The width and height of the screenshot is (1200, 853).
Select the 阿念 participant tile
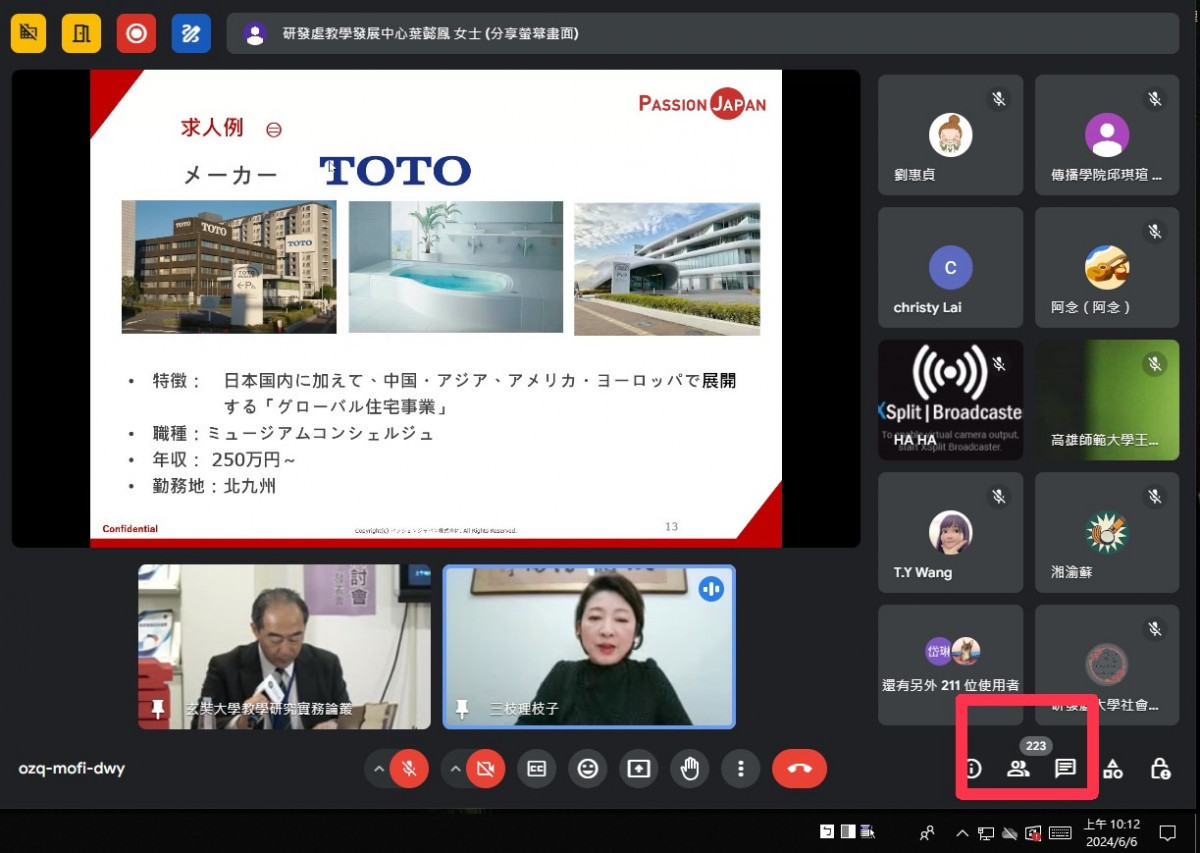(1107, 268)
